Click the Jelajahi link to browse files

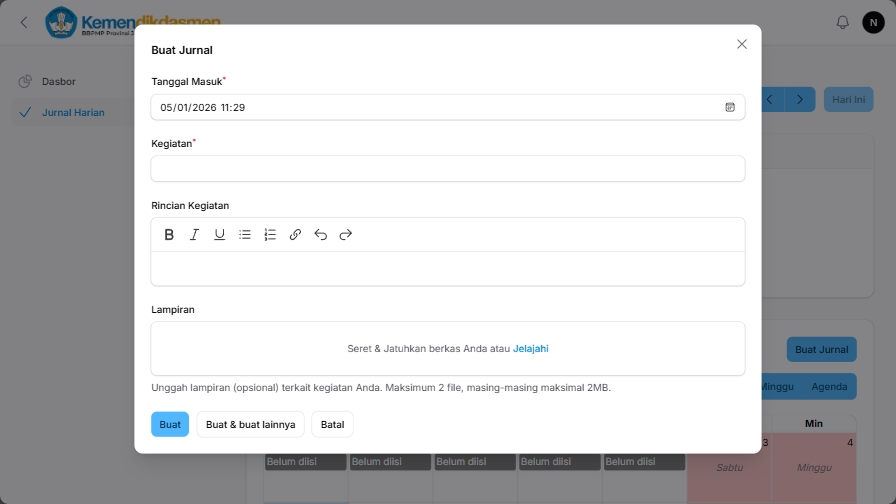tap(530, 349)
